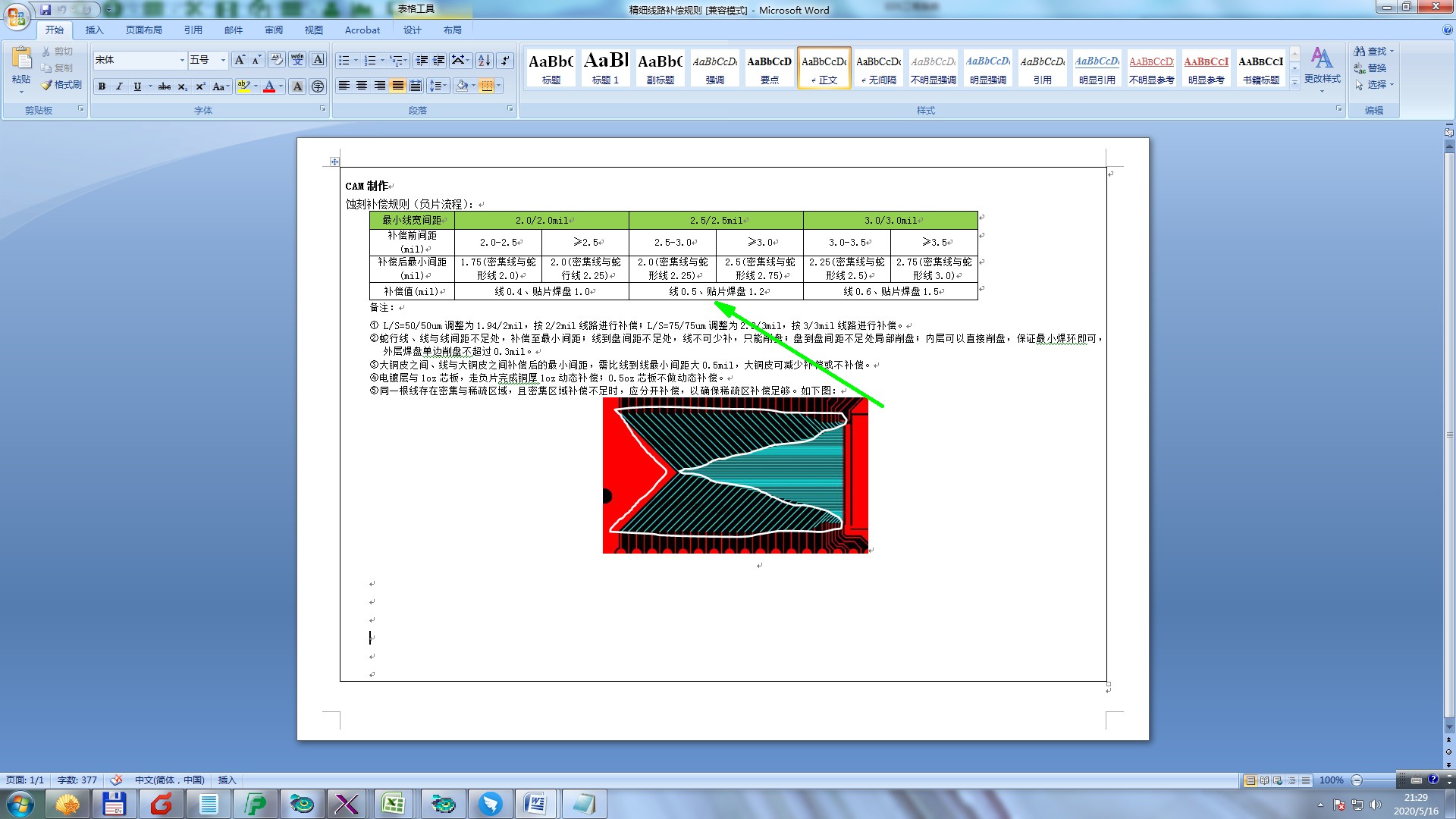
Task: Toggle justified paragraph alignment
Action: tap(397, 86)
